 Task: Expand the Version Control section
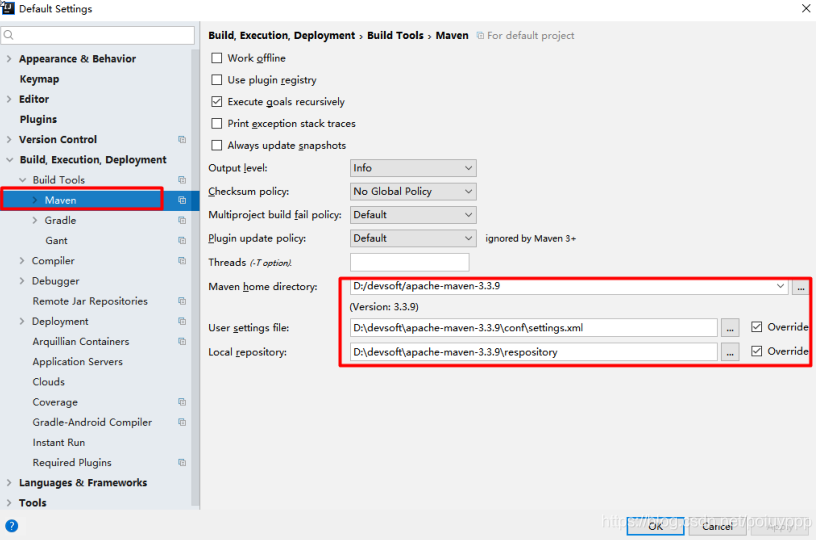pos(9,139)
